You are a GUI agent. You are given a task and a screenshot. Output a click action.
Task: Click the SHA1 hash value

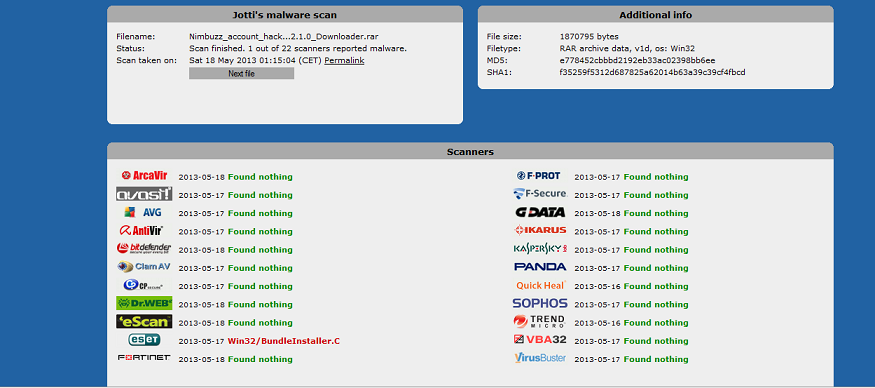coord(652,72)
